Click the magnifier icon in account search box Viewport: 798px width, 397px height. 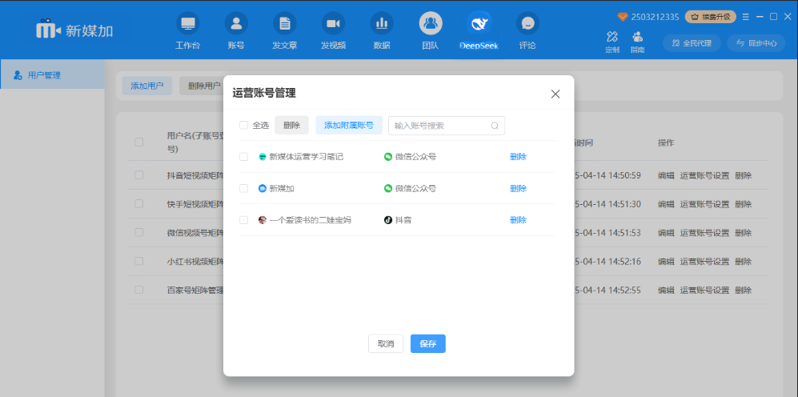[x=494, y=126]
